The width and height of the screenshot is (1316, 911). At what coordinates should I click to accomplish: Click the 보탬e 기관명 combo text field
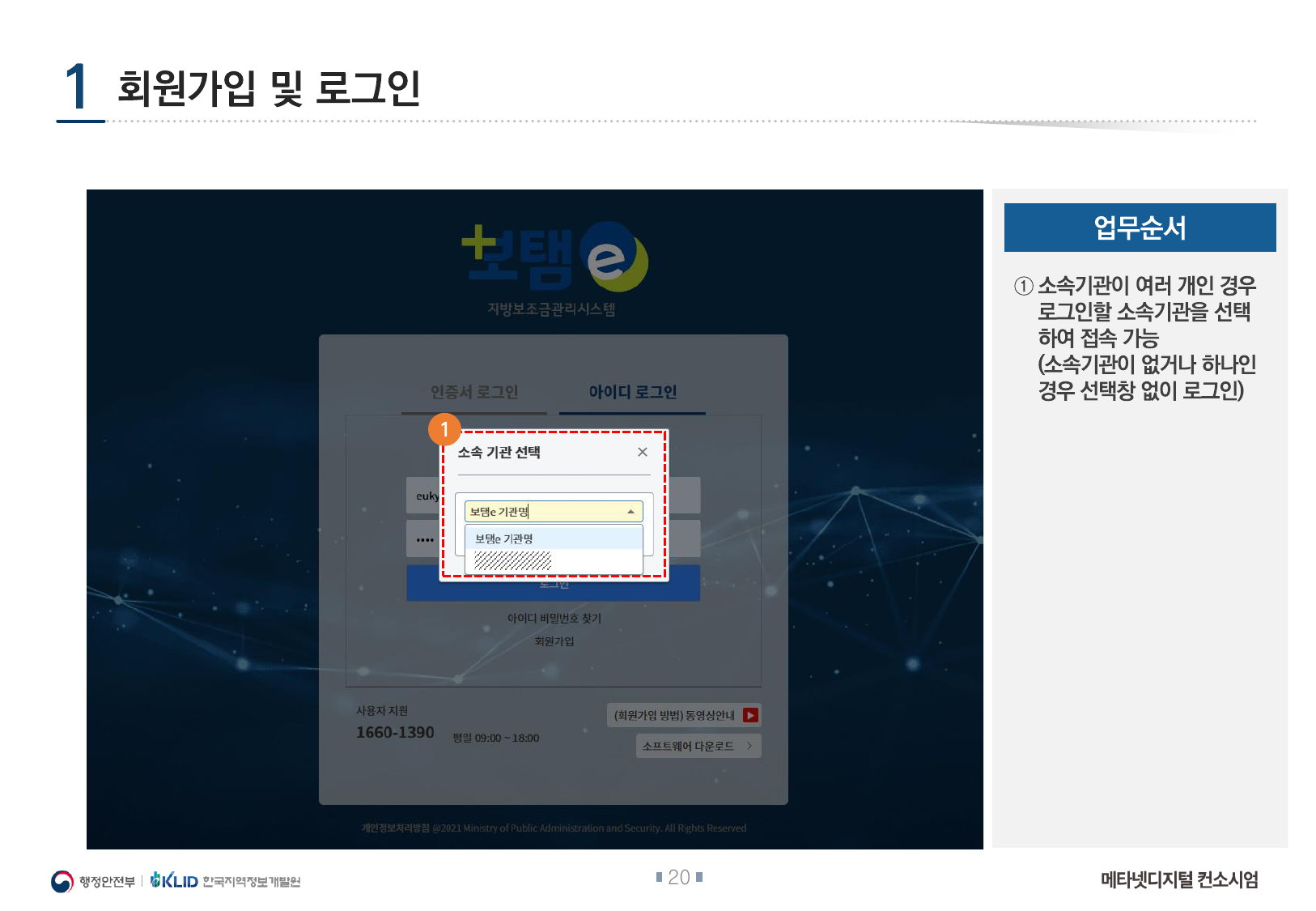tap(542, 512)
